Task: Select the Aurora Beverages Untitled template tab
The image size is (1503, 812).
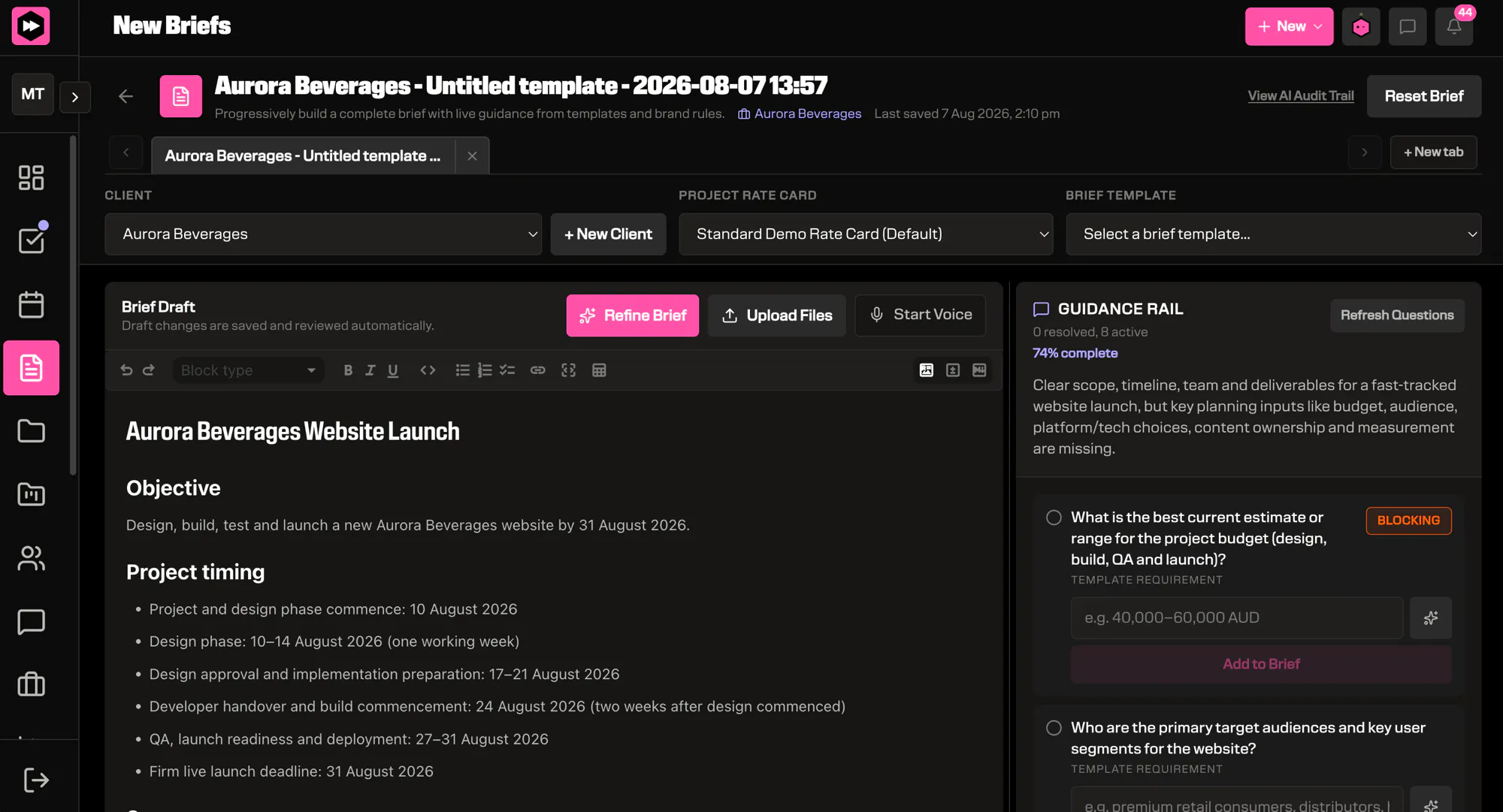Action: [303, 155]
